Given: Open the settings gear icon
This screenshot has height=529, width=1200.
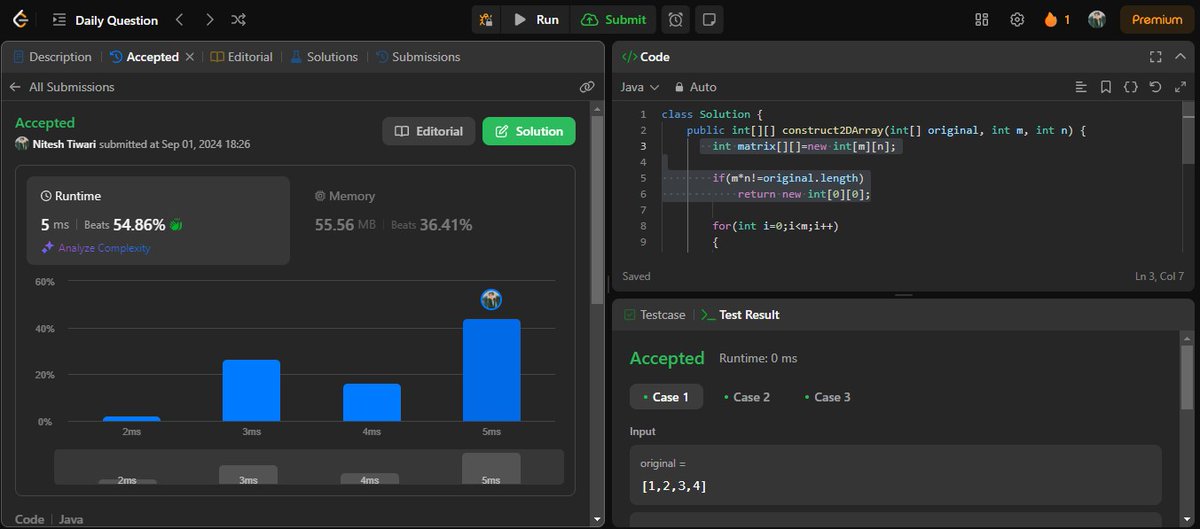Looking at the screenshot, I should coord(1017,19).
